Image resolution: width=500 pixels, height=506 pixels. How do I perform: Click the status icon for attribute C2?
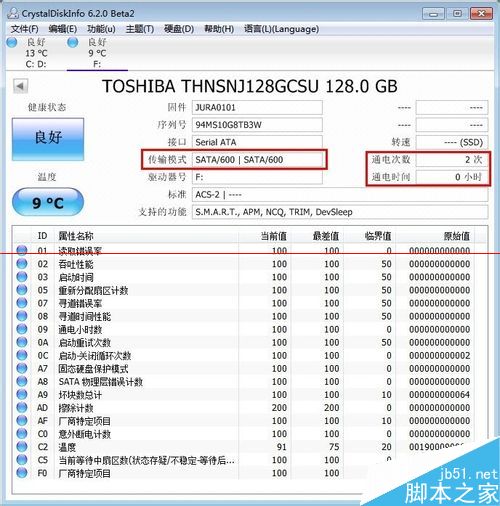[x=22, y=447]
